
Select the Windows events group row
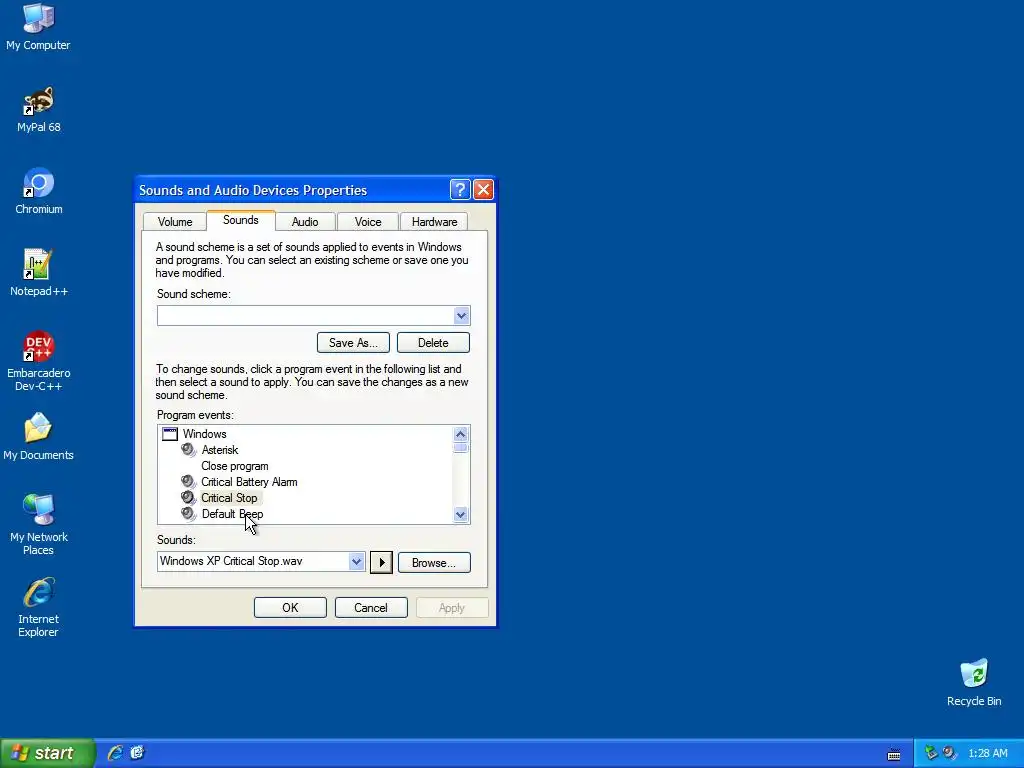(x=204, y=434)
